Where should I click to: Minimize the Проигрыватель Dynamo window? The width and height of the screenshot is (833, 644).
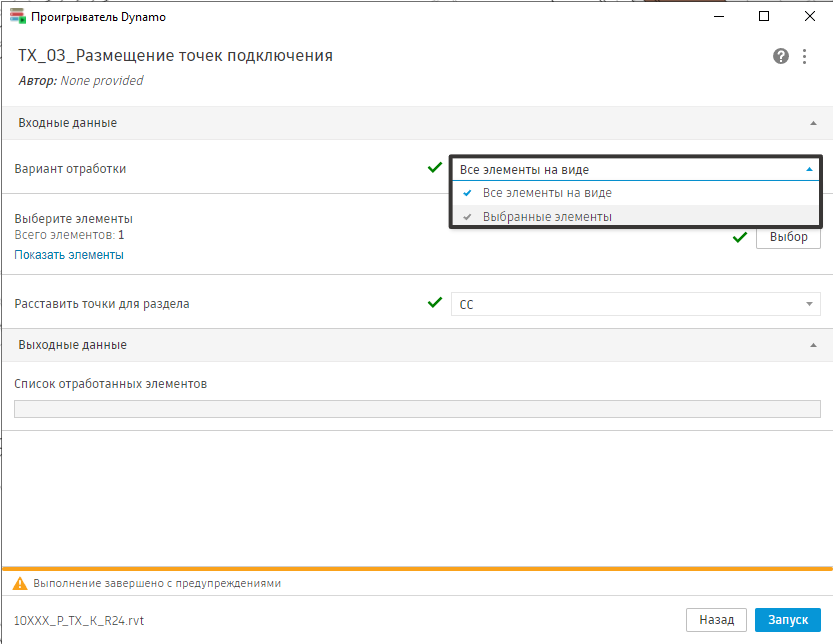pyautogui.click(x=718, y=16)
